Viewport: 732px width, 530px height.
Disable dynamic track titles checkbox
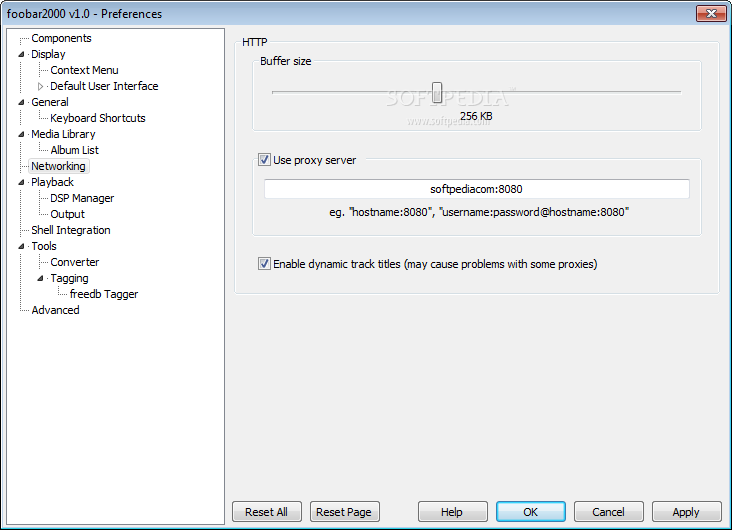(x=264, y=264)
